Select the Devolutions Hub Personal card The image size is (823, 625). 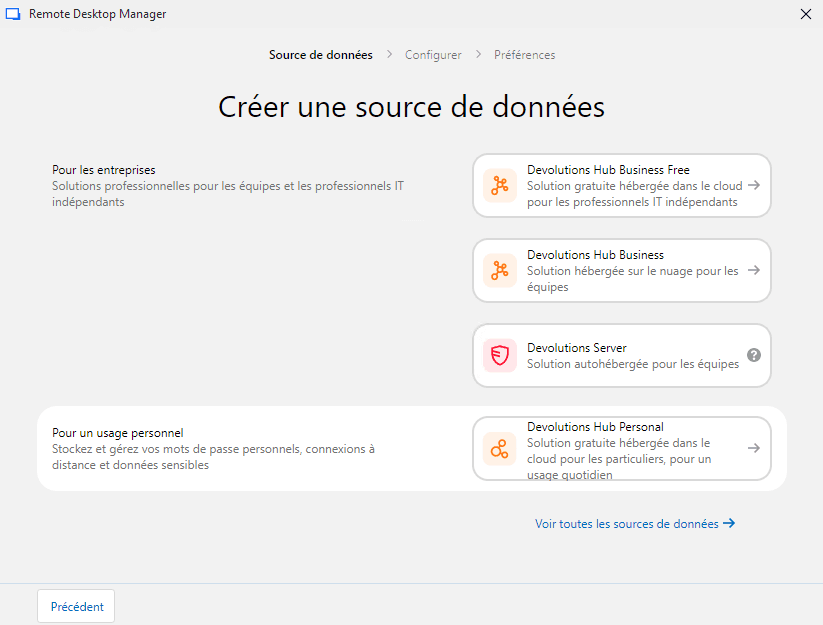pyautogui.click(x=621, y=448)
